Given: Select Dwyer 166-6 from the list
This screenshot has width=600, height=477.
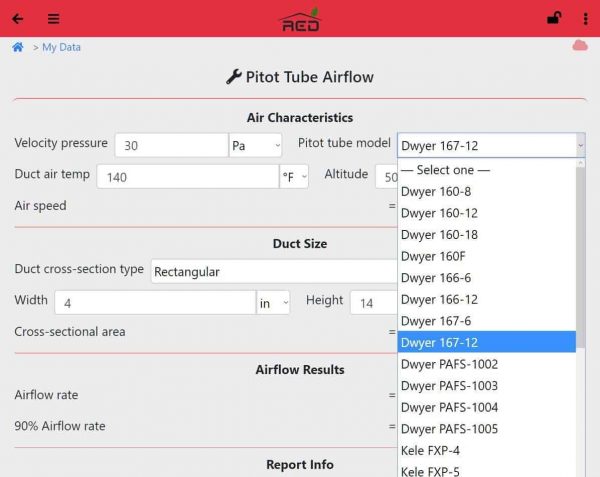Looking at the screenshot, I should [487, 278].
